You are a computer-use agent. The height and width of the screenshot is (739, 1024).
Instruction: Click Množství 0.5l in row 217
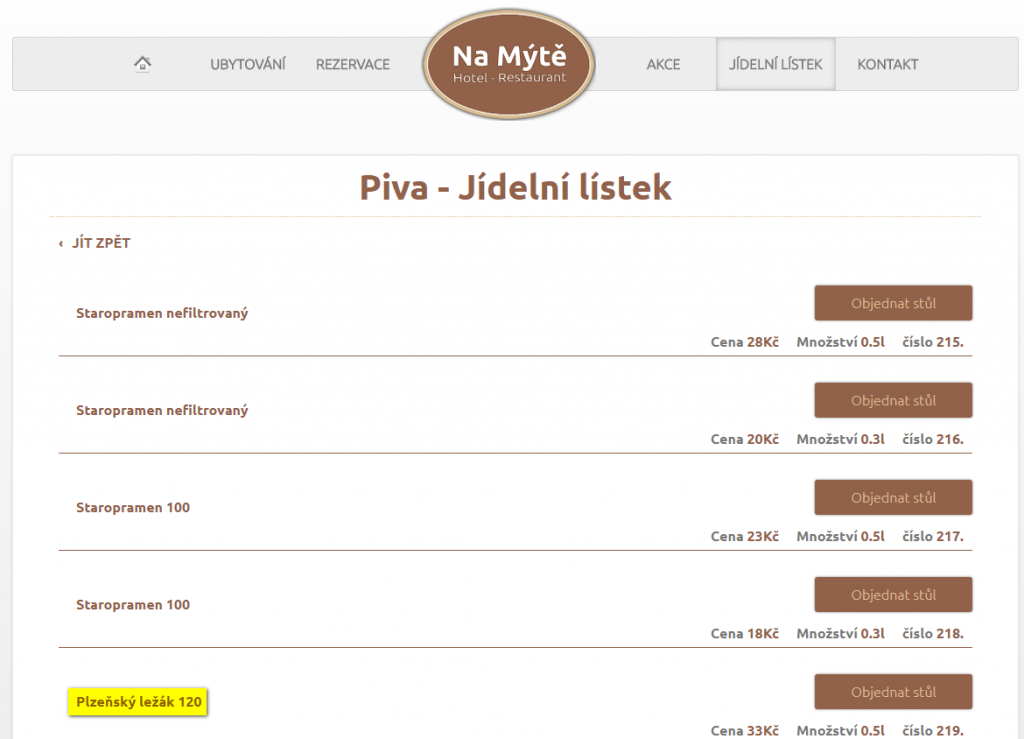[840, 537]
